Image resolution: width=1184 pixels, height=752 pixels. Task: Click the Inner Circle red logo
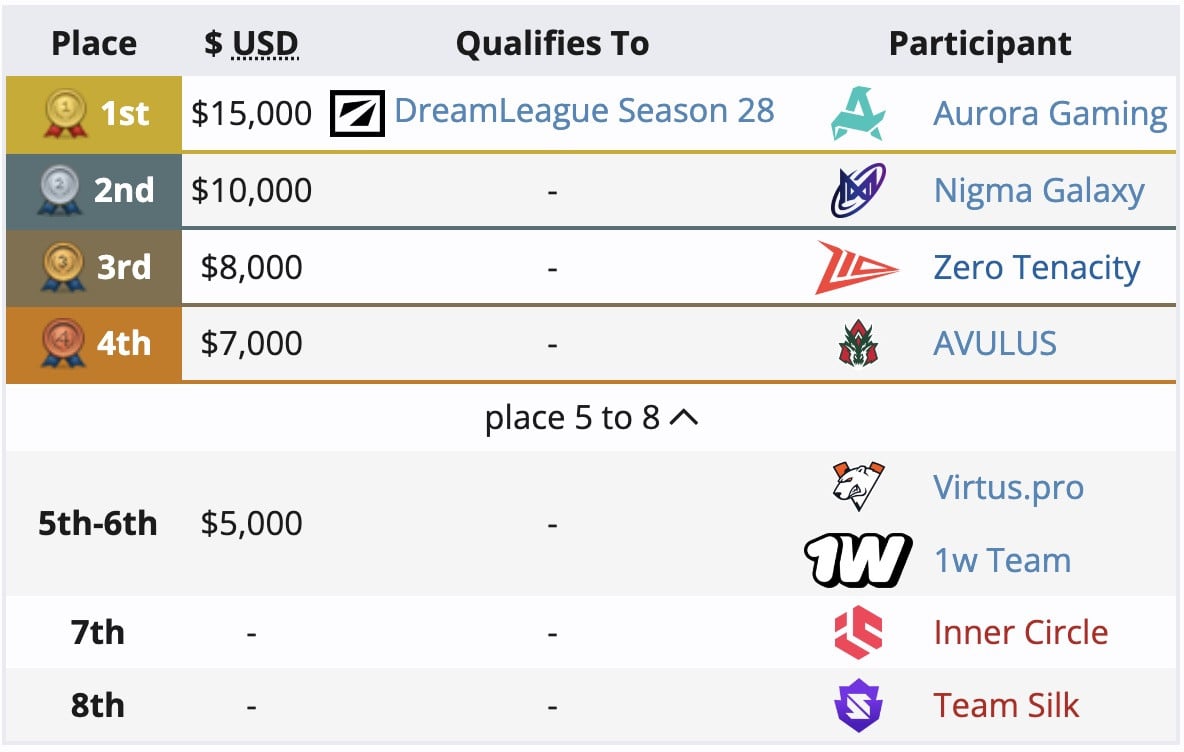(x=858, y=633)
